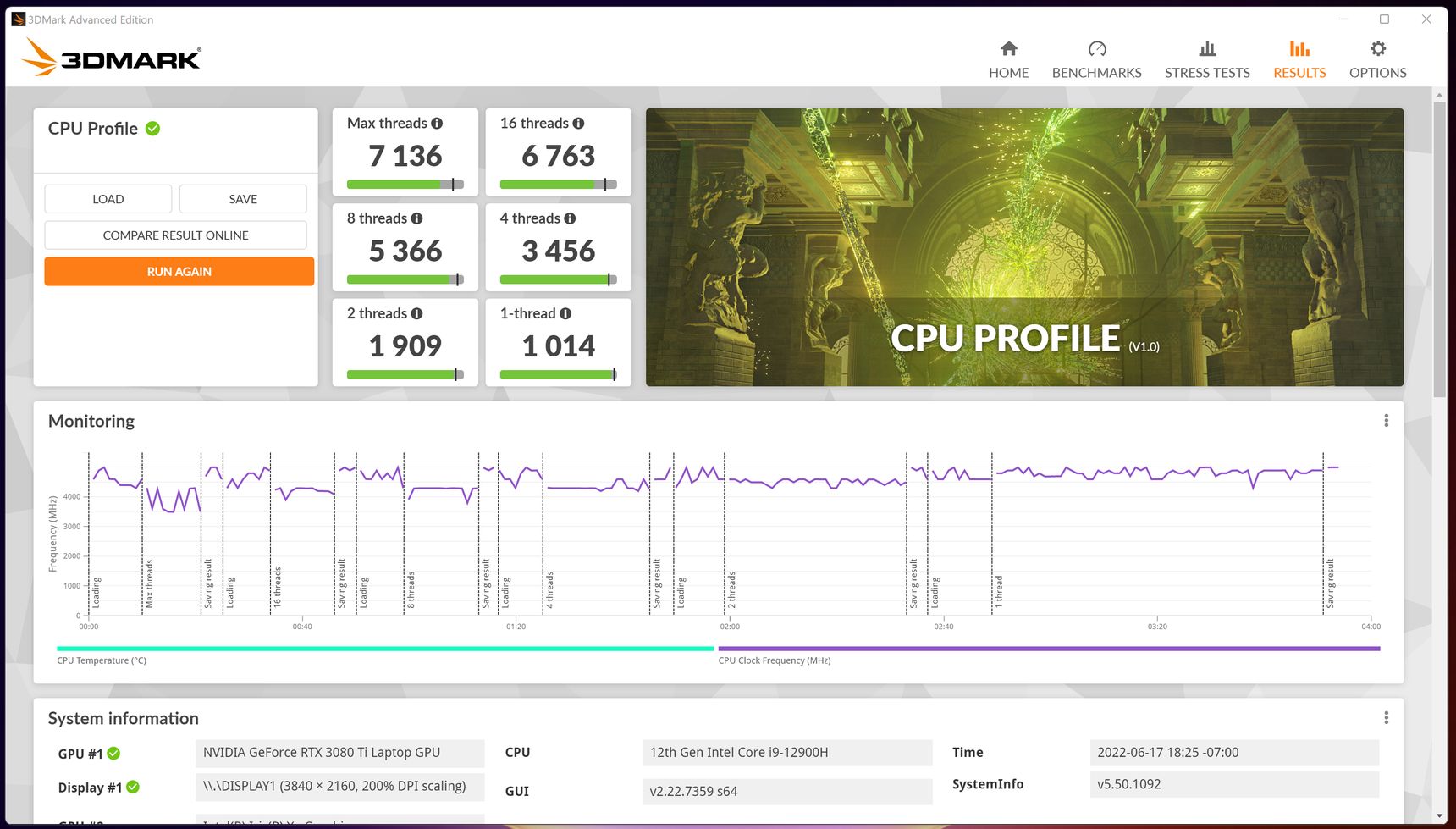Click the 2 threads marker in monitoring graph
This screenshot has width=1456, height=829.
click(x=732, y=590)
